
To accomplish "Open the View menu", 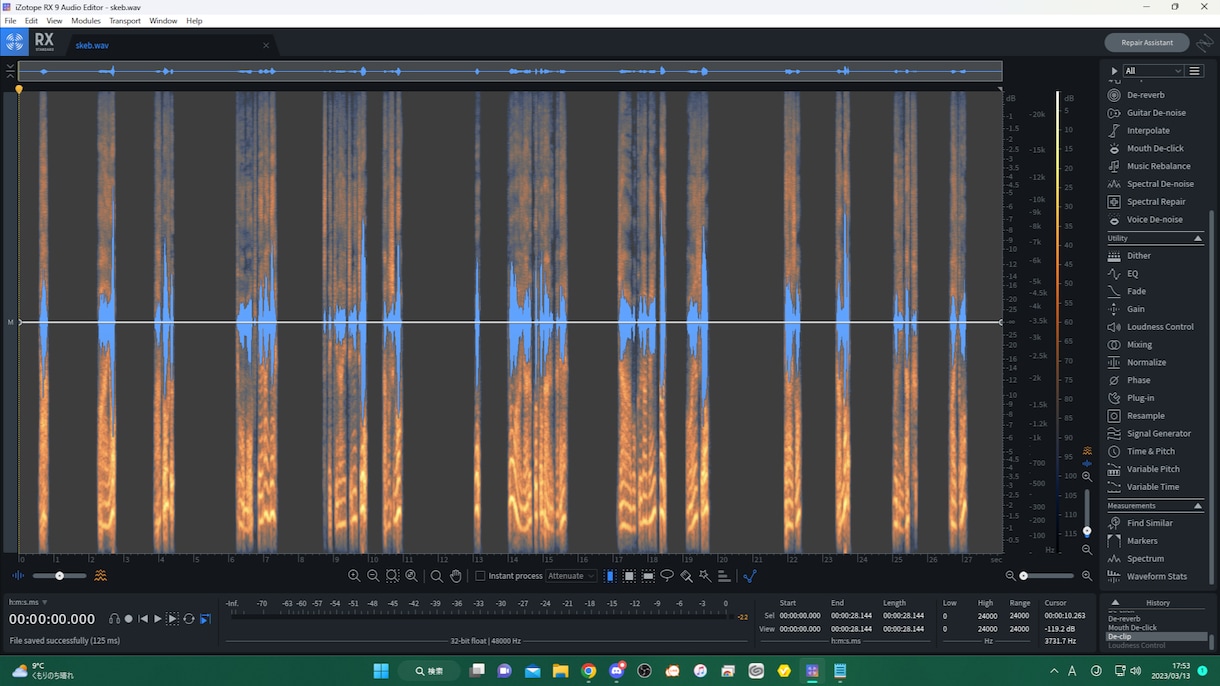I will [54, 21].
